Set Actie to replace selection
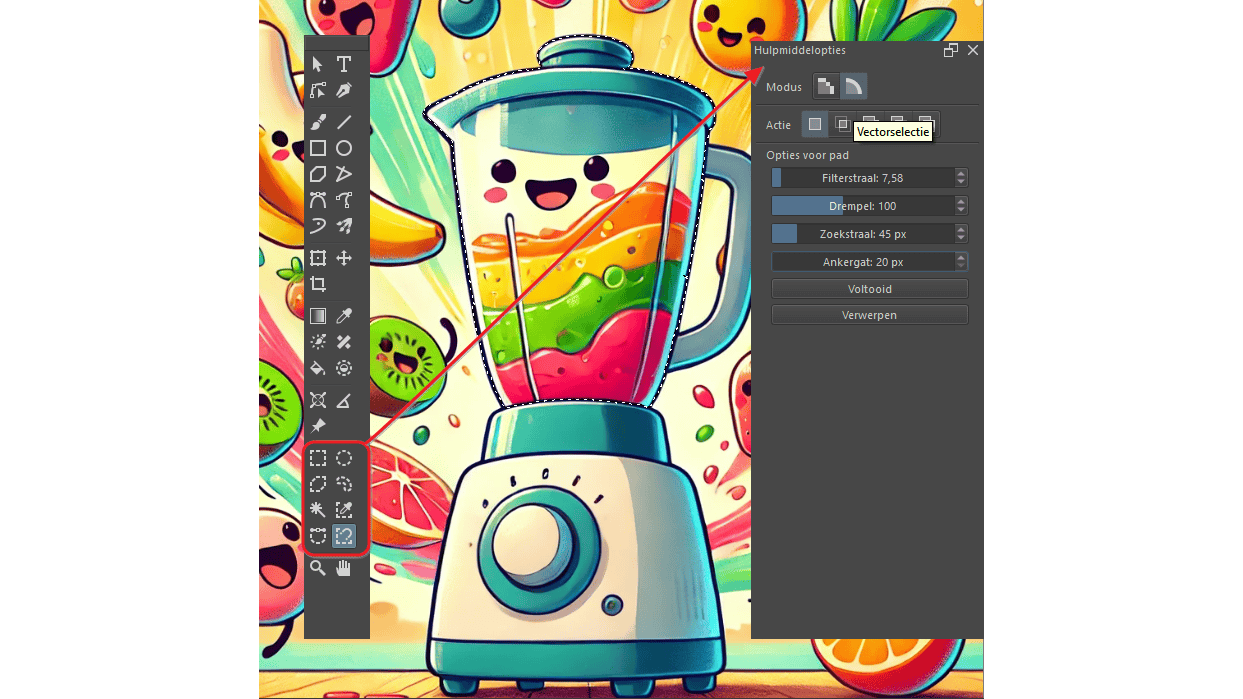Image resolution: width=1243 pixels, height=699 pixels. coord(815,124)
